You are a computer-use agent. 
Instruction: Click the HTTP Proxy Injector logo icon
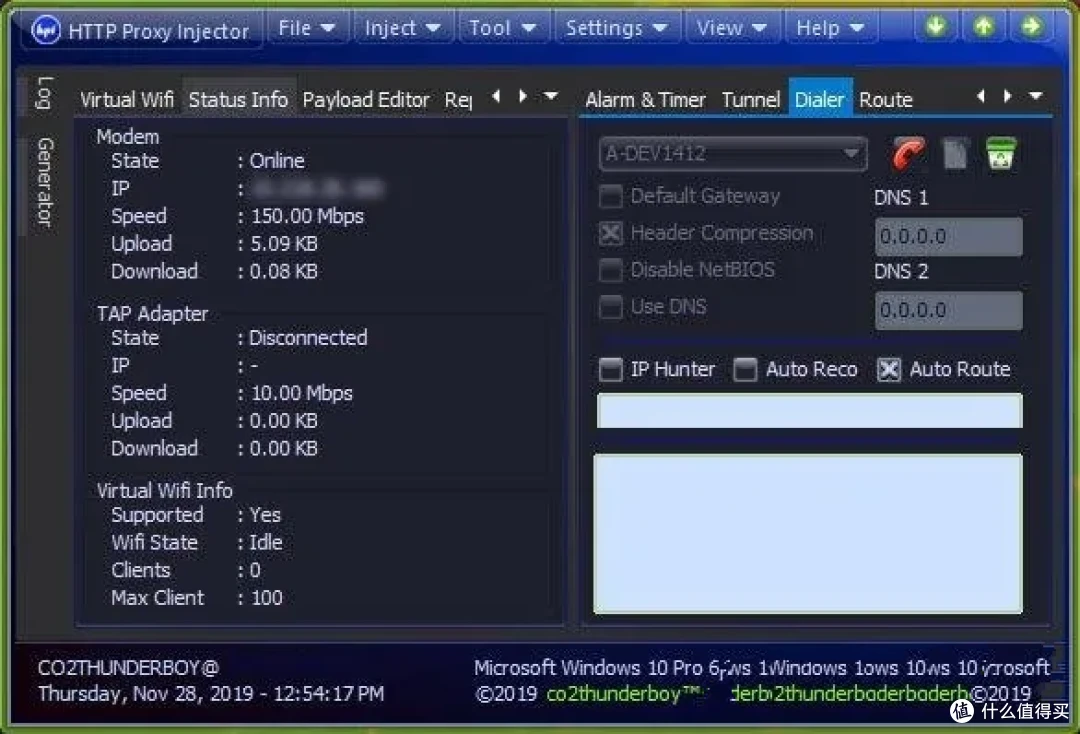tap(46, 30)
